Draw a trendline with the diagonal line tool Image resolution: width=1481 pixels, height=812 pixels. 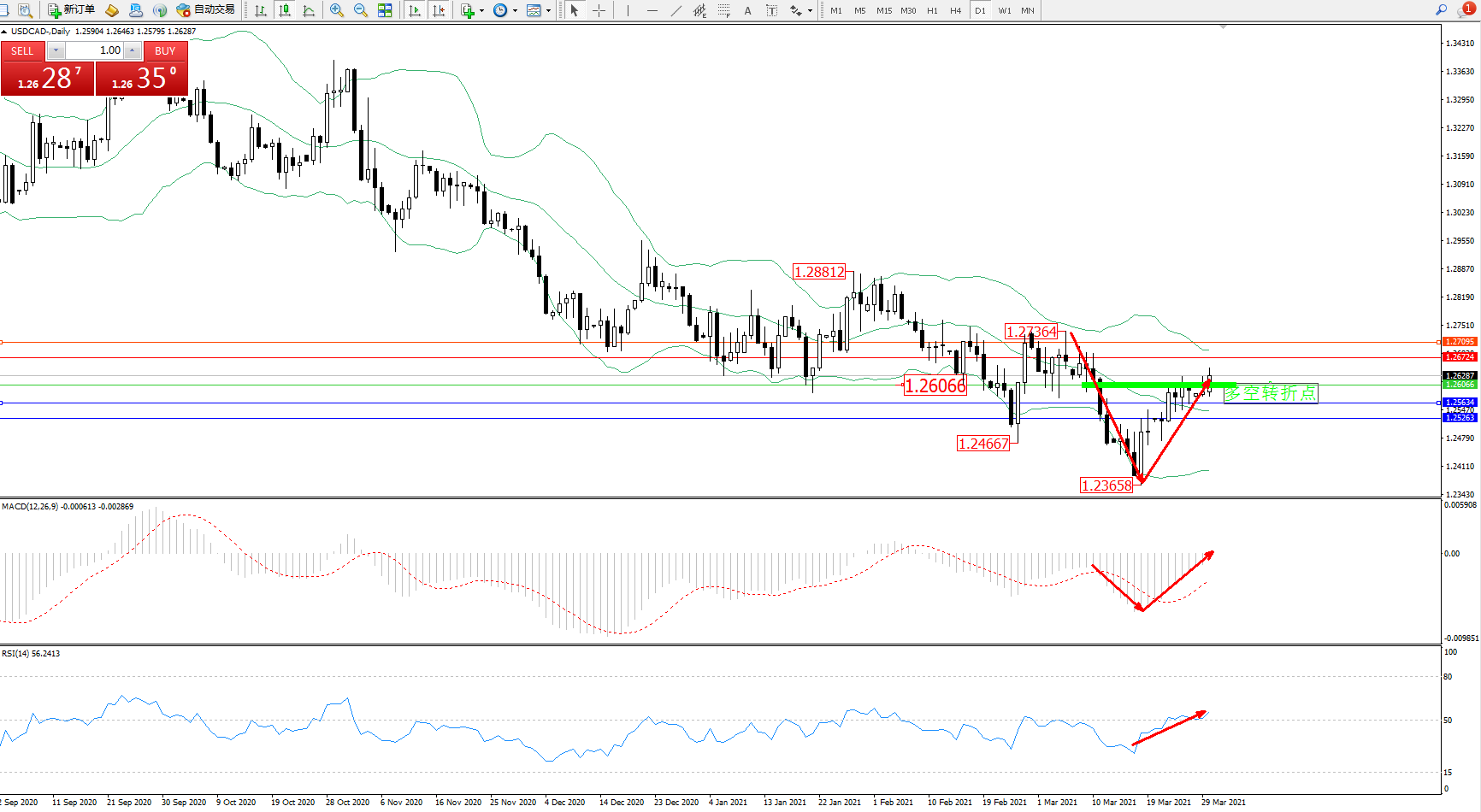coord(676,10)
